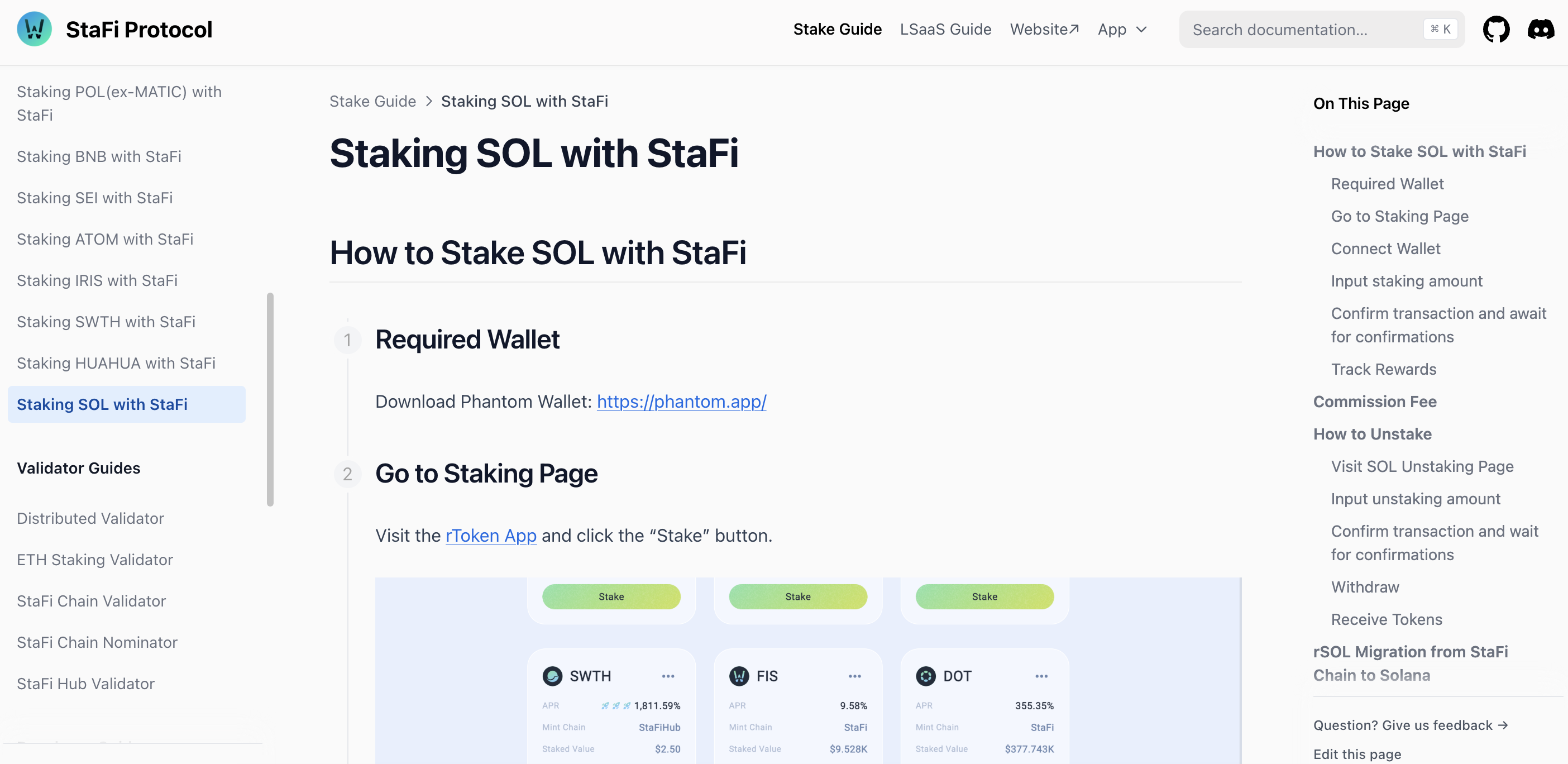This screenshot has width=1568, height=764.
Task: Select Staking ATOM with StaFi in sidebar
Action: [104, 238]
